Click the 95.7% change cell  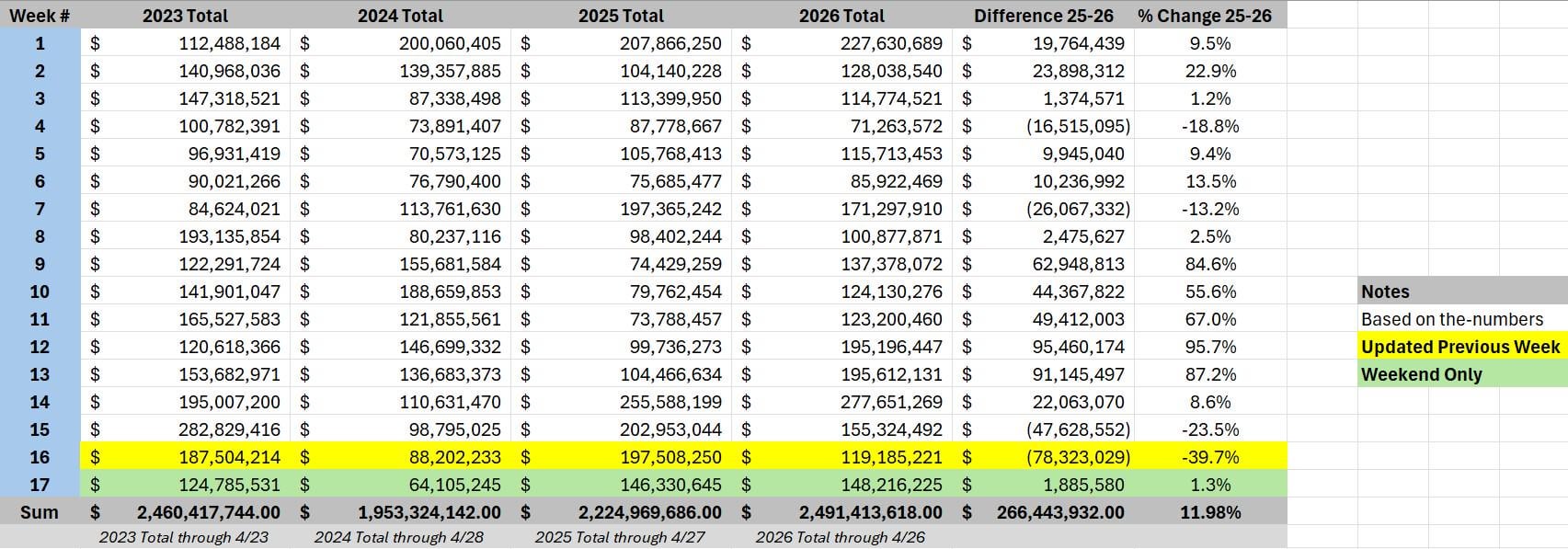tap(1209, 347)
